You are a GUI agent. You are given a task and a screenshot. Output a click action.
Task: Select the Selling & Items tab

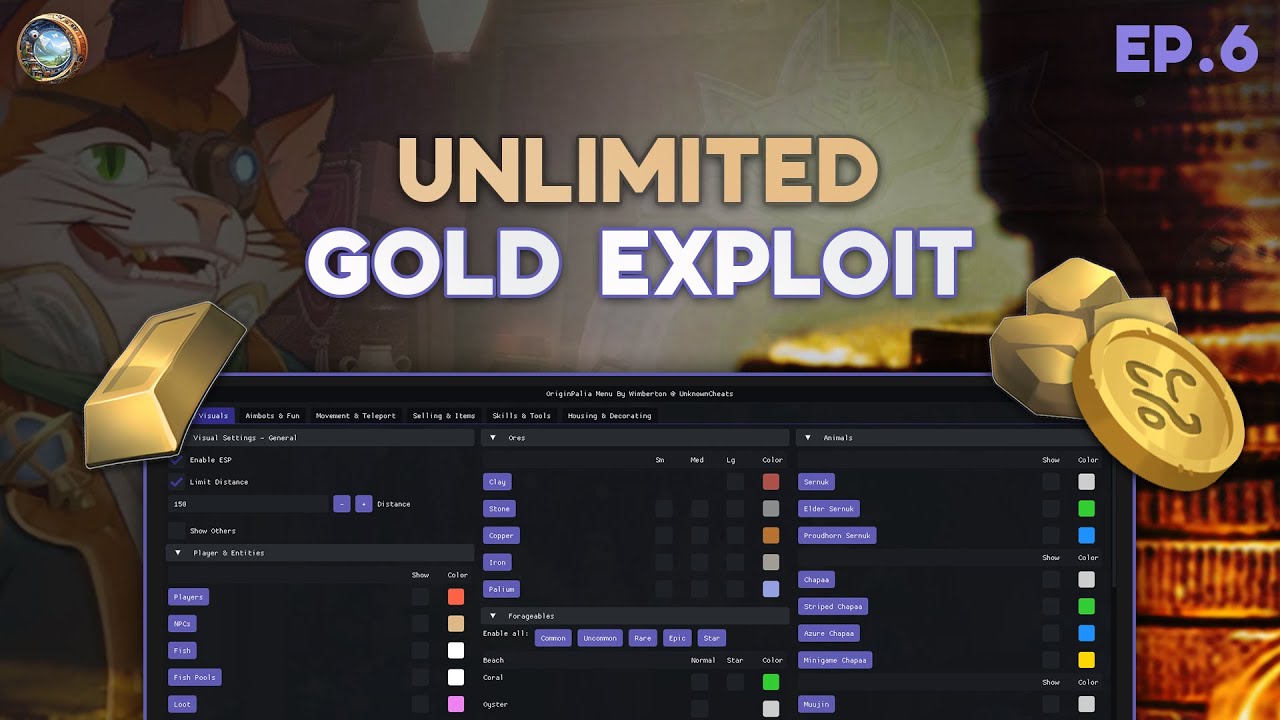pos(444,415)
